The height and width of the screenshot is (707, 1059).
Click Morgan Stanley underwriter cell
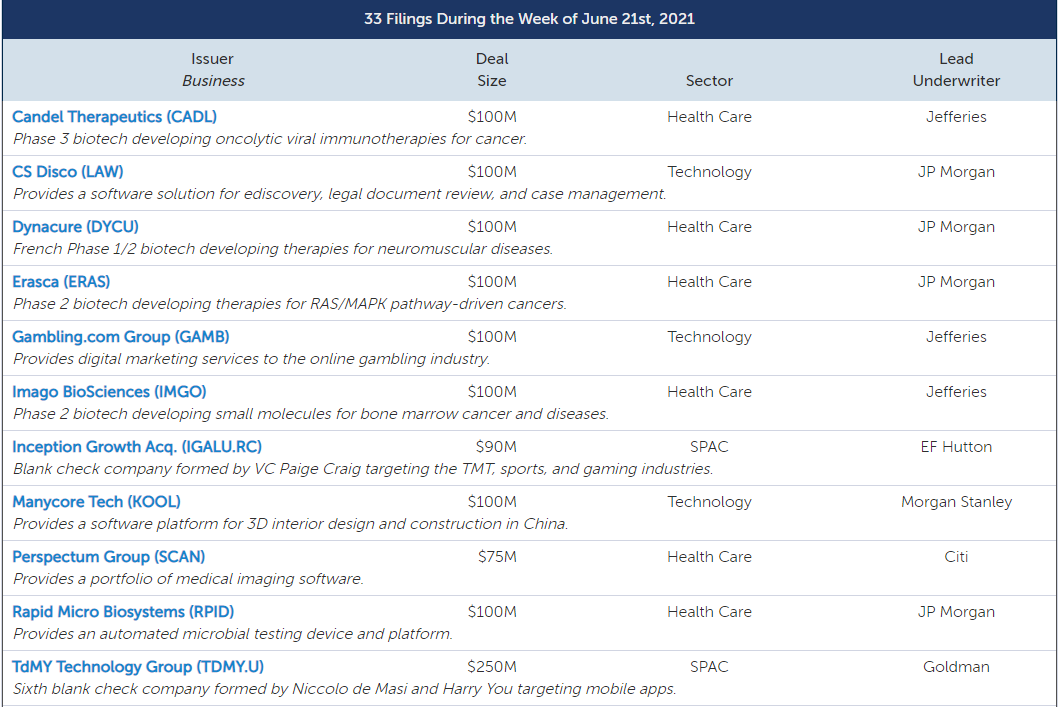pos(956,502)
